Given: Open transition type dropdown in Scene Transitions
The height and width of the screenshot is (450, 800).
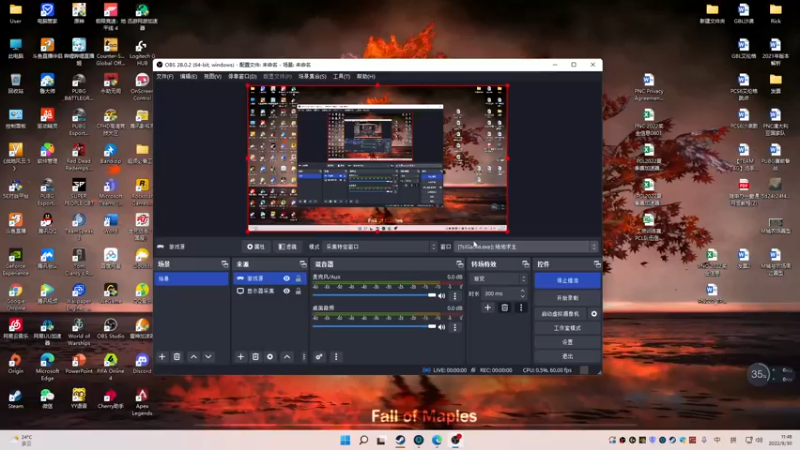Looking at the screenshot, I should point(499,279).
